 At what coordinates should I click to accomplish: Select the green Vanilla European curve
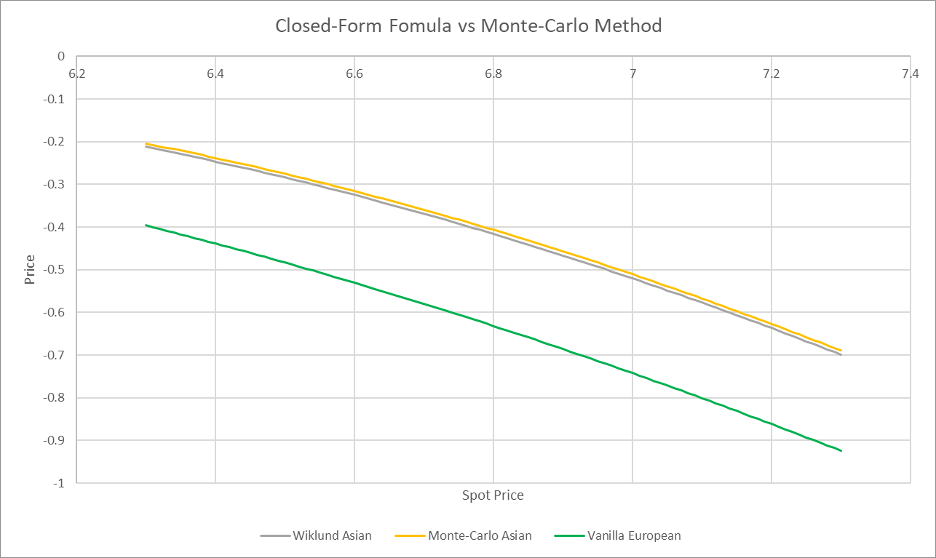(x=493, y=326)
